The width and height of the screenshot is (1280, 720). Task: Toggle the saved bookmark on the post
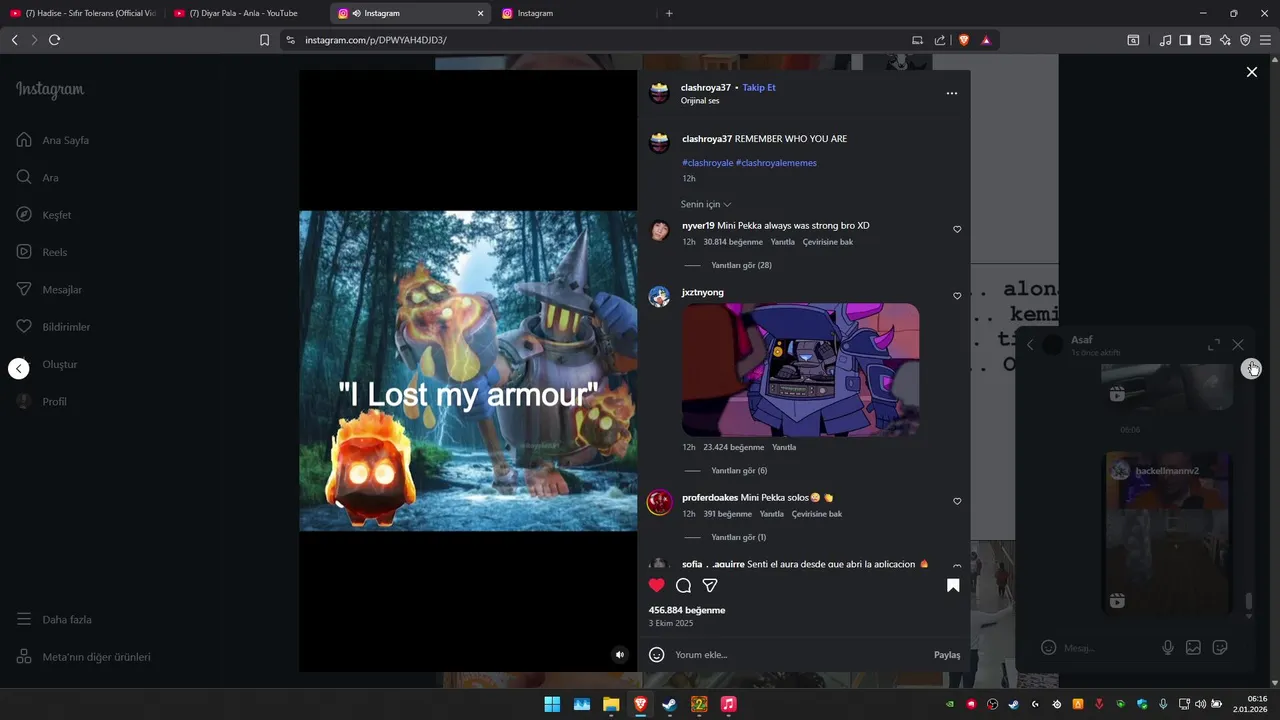[953, 585]
